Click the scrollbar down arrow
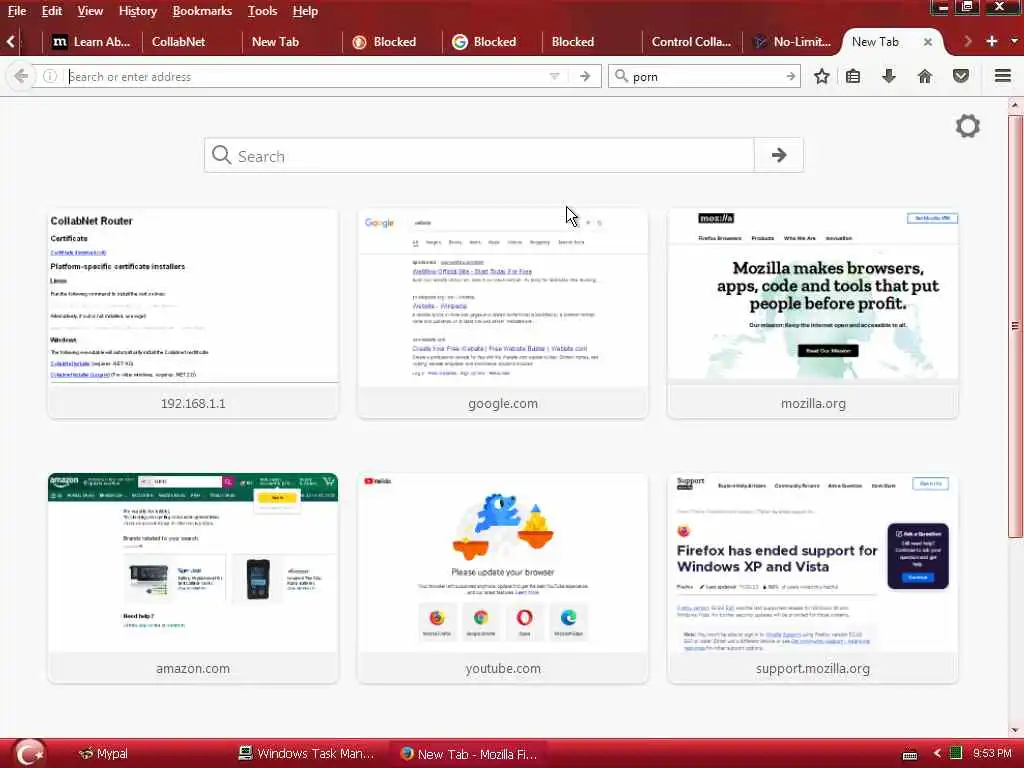Viewport: 1024px width, 768px height. click(1016, 729)
